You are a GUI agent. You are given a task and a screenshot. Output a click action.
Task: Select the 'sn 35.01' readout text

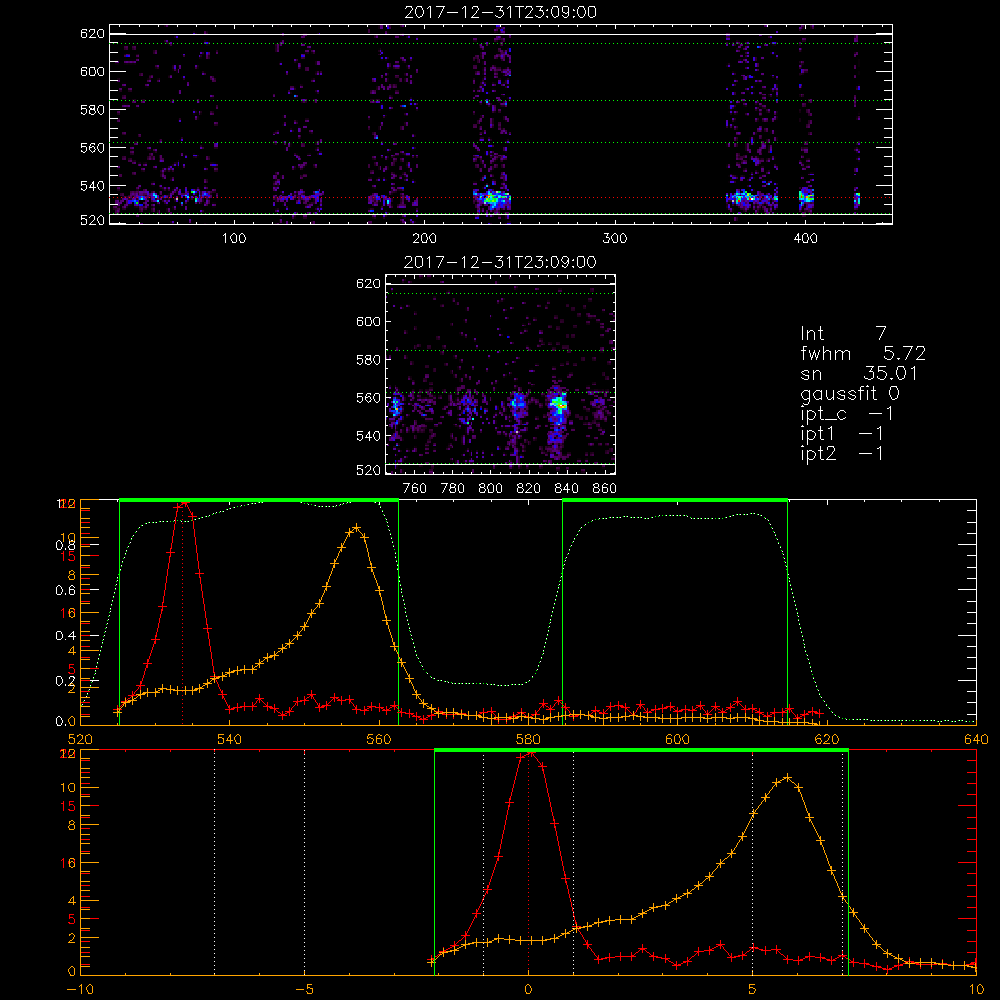[x=859, y=373]
